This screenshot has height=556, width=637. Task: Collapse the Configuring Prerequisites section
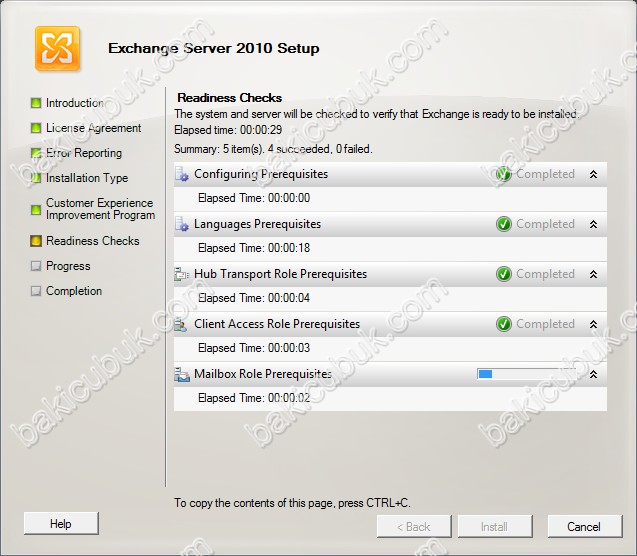coord(594,175)
